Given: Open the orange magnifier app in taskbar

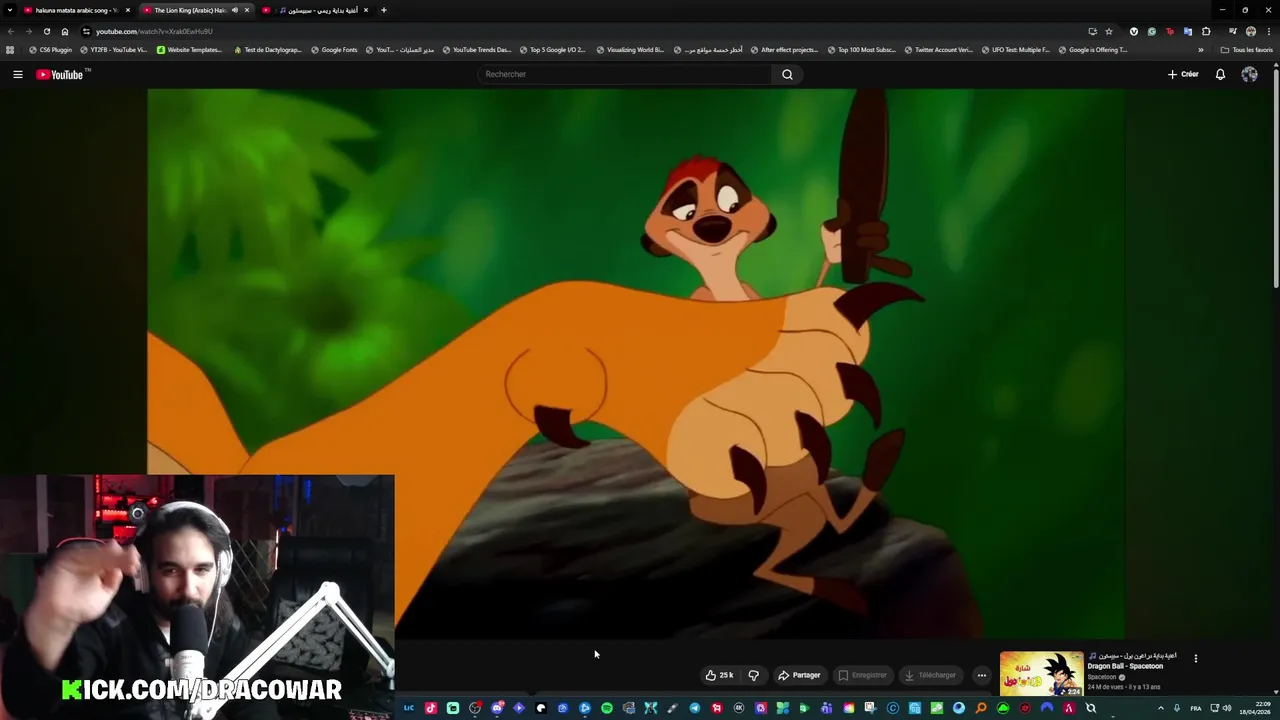Looking at the screenshot, I should tap(981, 708).
